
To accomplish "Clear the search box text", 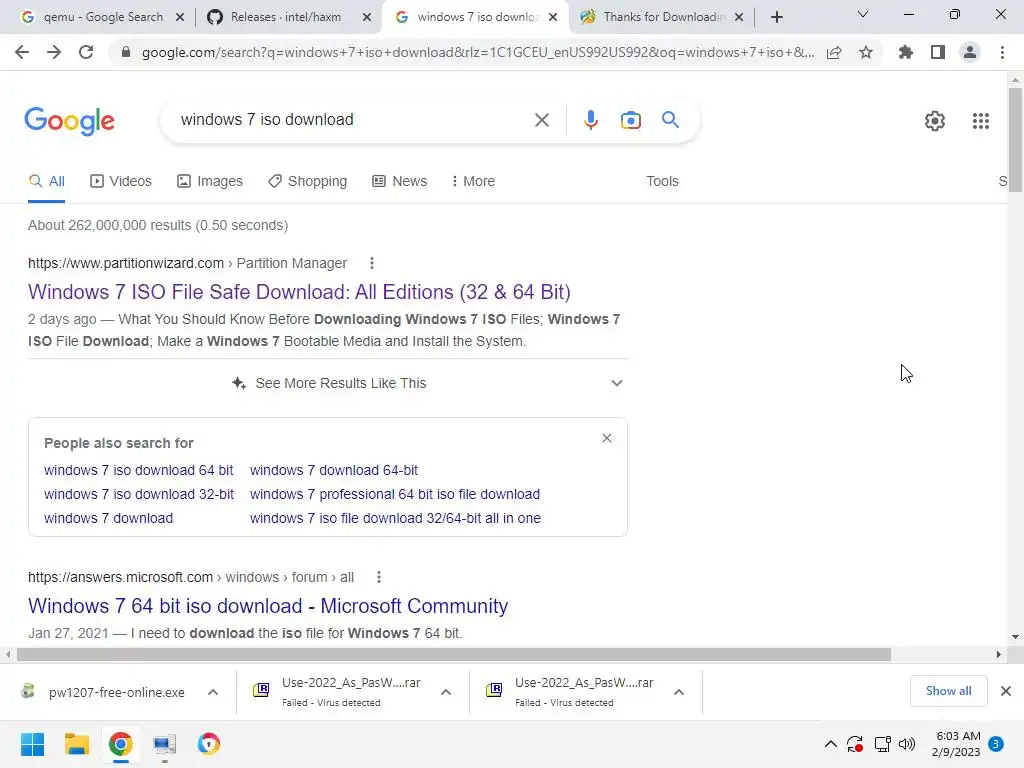I will [x=541, y=120].
